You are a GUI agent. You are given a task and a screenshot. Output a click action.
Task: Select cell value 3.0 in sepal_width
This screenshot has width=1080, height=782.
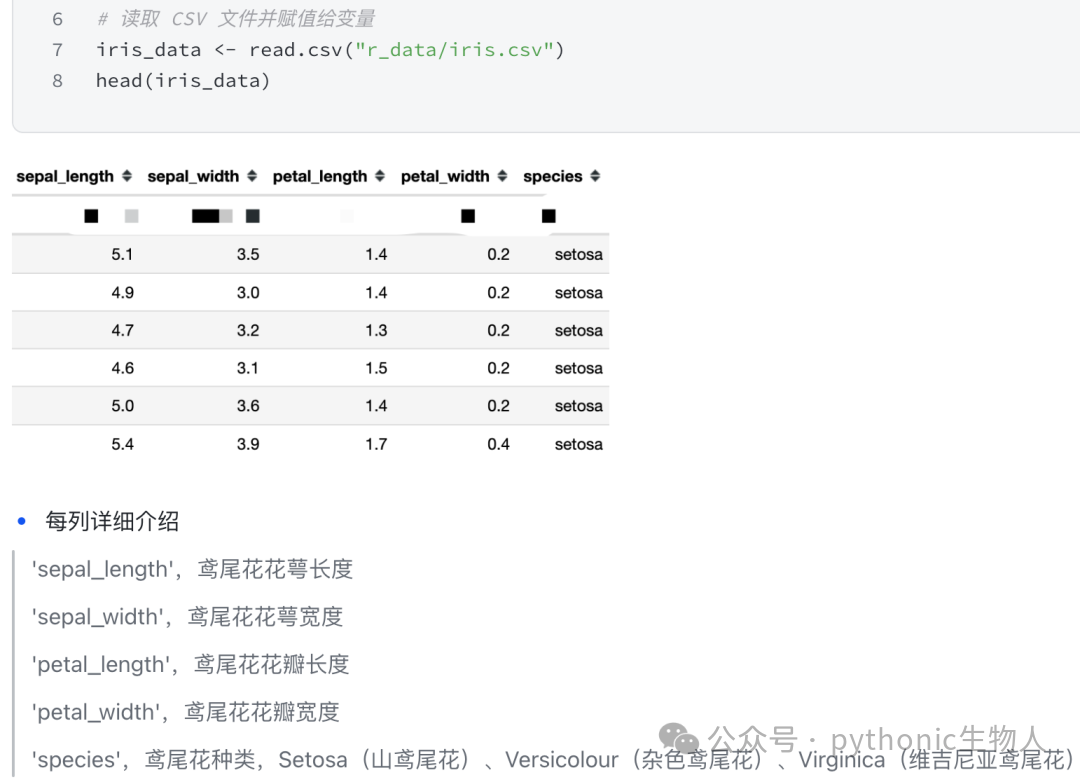tap(248, 293)
